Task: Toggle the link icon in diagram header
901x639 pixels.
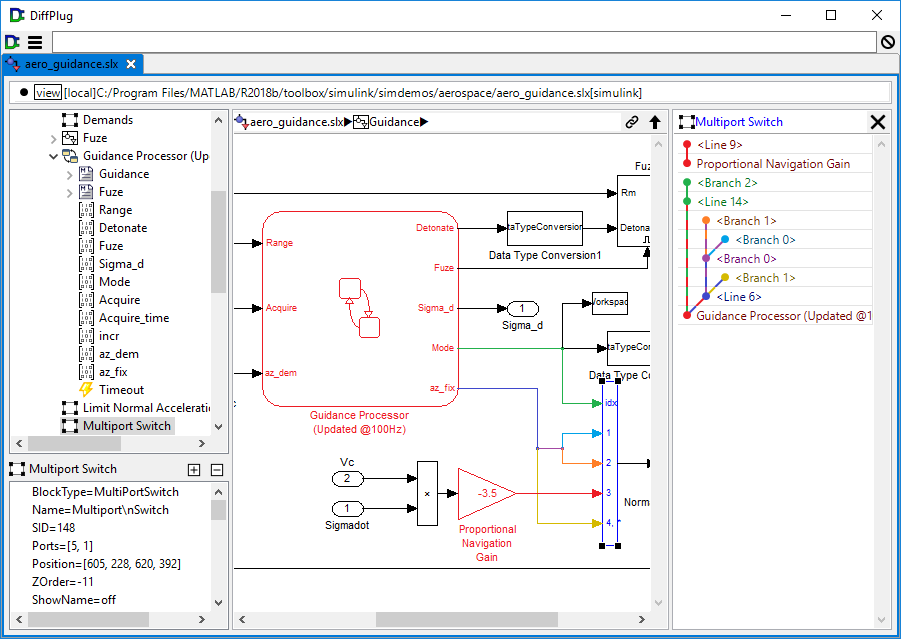Action: (632, 122)
